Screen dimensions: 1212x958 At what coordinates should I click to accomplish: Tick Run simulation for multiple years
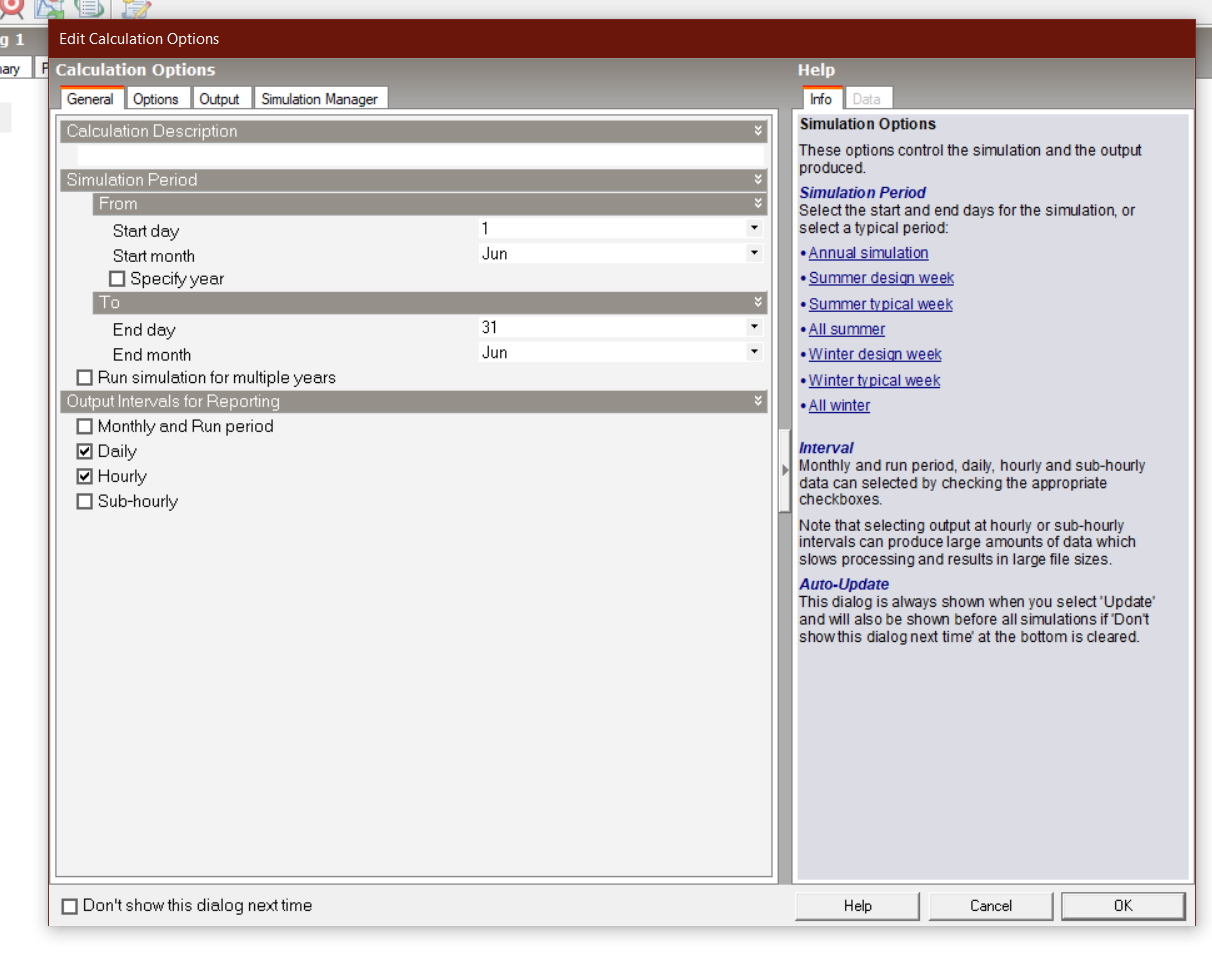85,378
